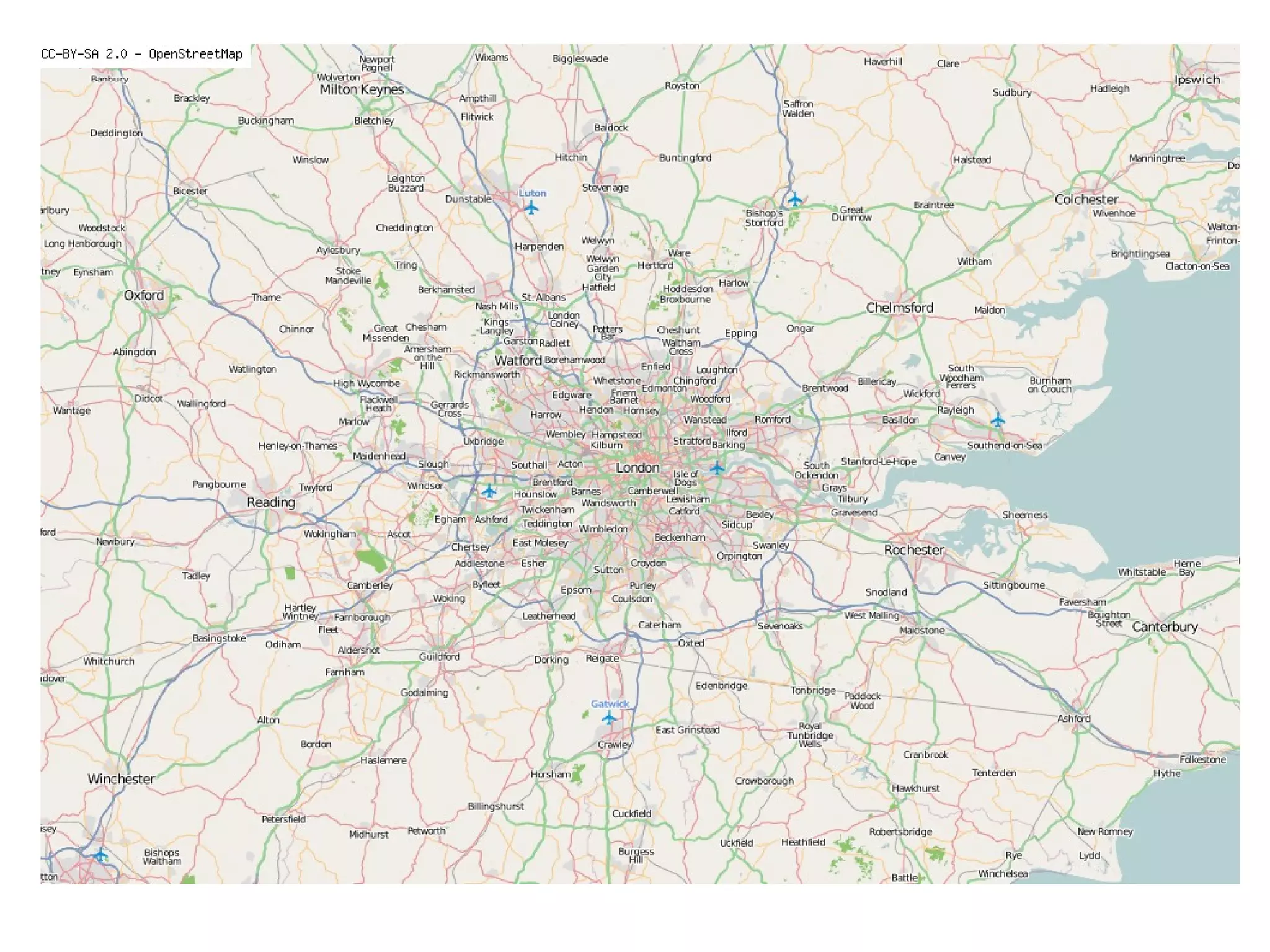Viewport: 1270px width, 952px height.
Task: Click the Winchester city label
Action: click(x=121, y=779)
